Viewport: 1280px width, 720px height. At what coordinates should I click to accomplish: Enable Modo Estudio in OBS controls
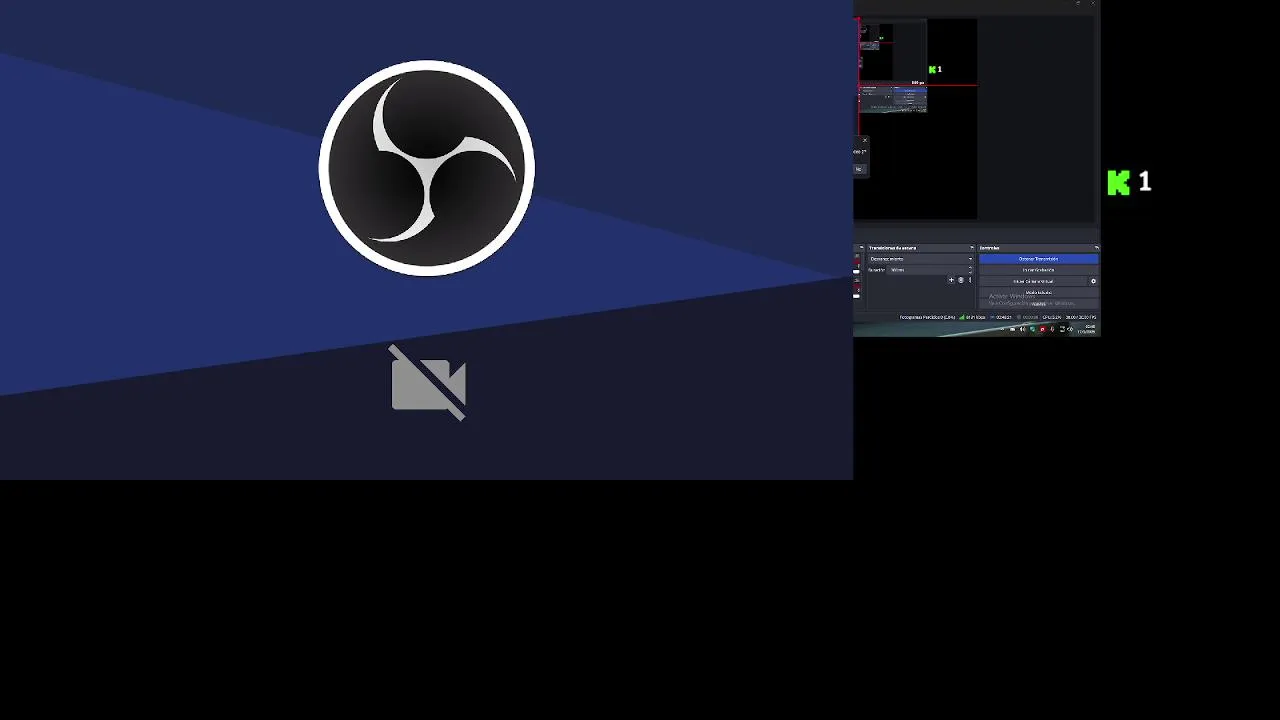[x=1038, y=292]
